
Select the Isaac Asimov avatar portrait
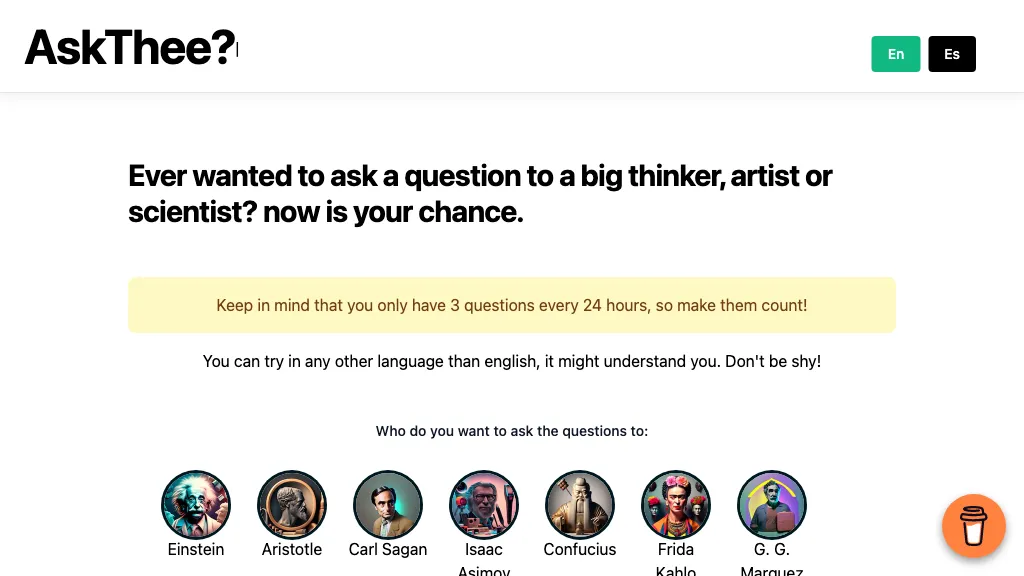point(484,505)
